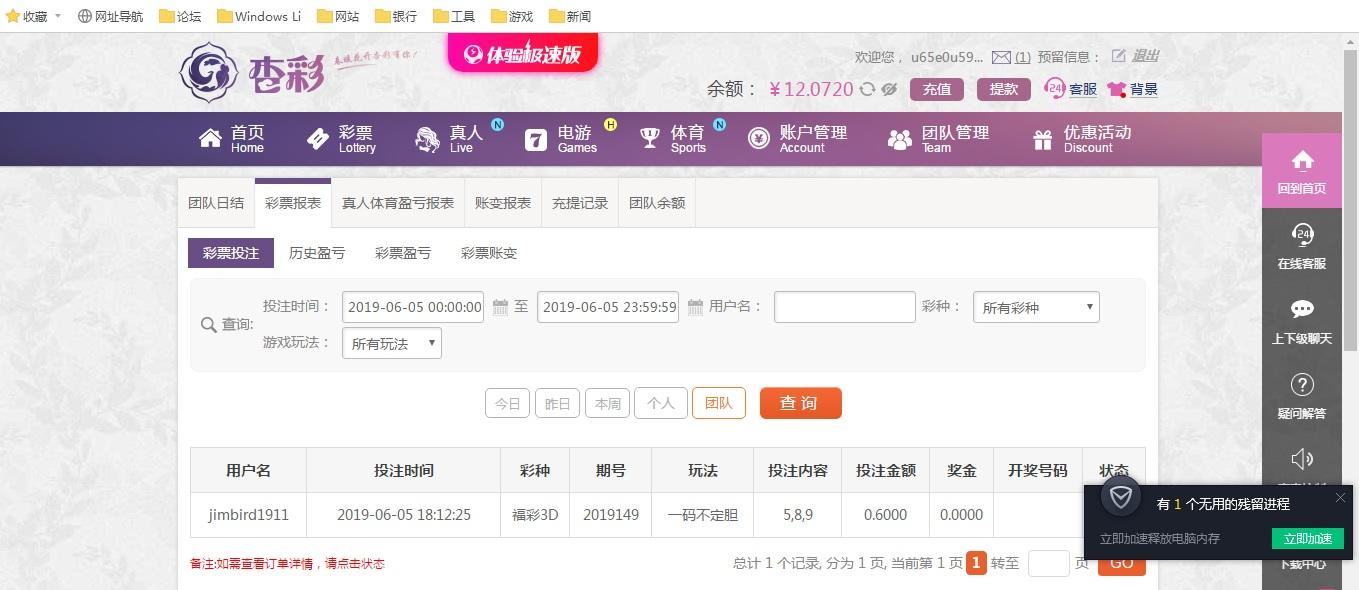Screen dimensions: 1359x590
Task: Select the 彩票账变 sub-tab
Action: (489, 253)
